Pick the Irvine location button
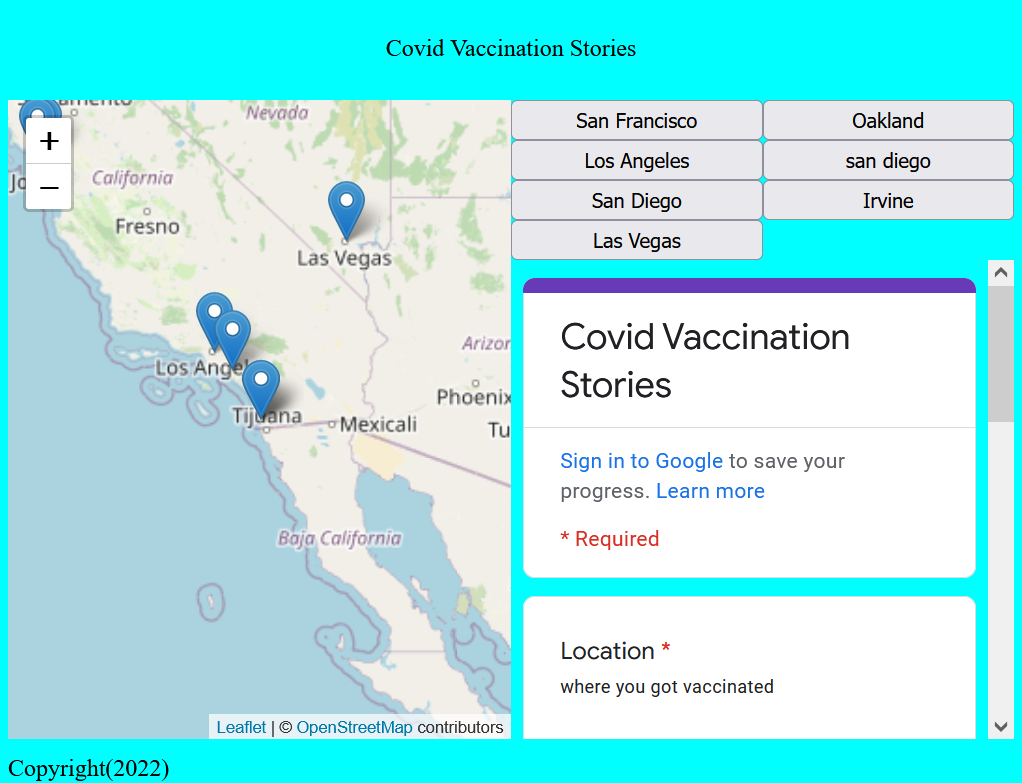 pos(888,201)
